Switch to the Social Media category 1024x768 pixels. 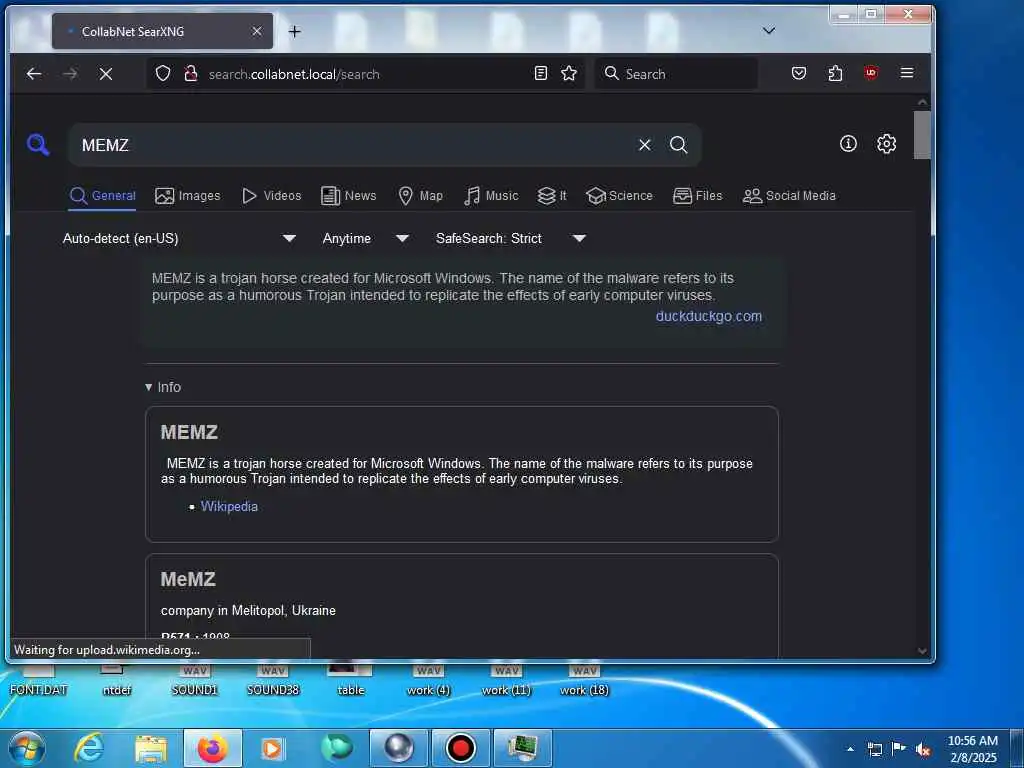pos(789,196)
